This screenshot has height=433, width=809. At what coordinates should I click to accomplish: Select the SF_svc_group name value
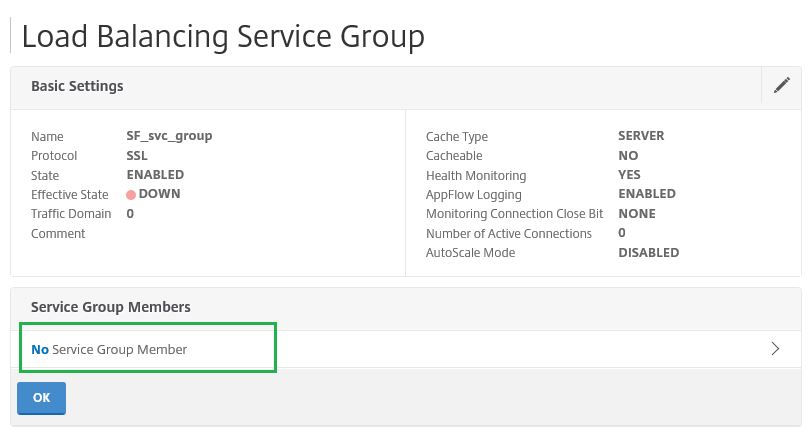[x=169, y=136]
